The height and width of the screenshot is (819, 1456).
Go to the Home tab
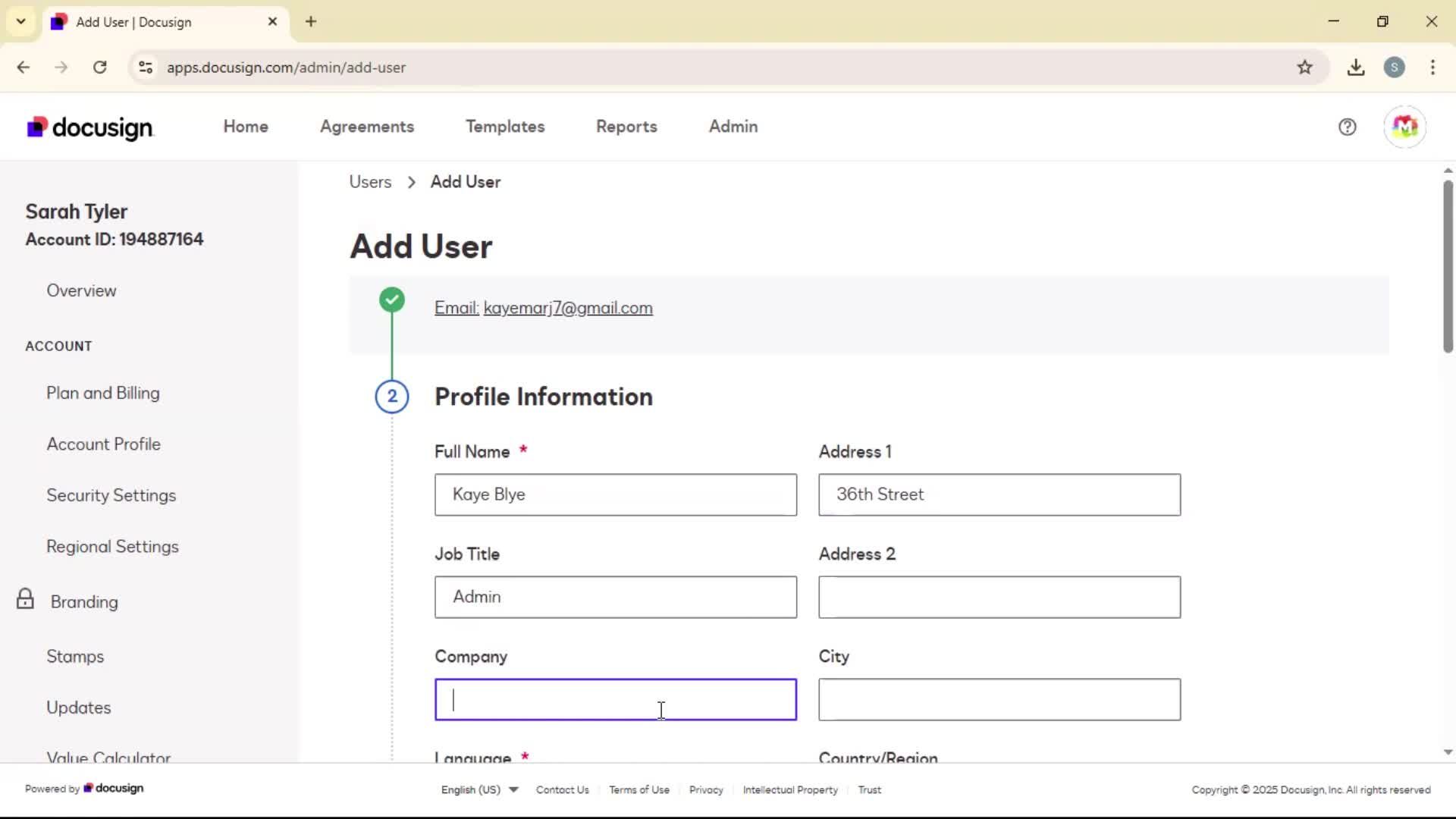coord(246,127)
